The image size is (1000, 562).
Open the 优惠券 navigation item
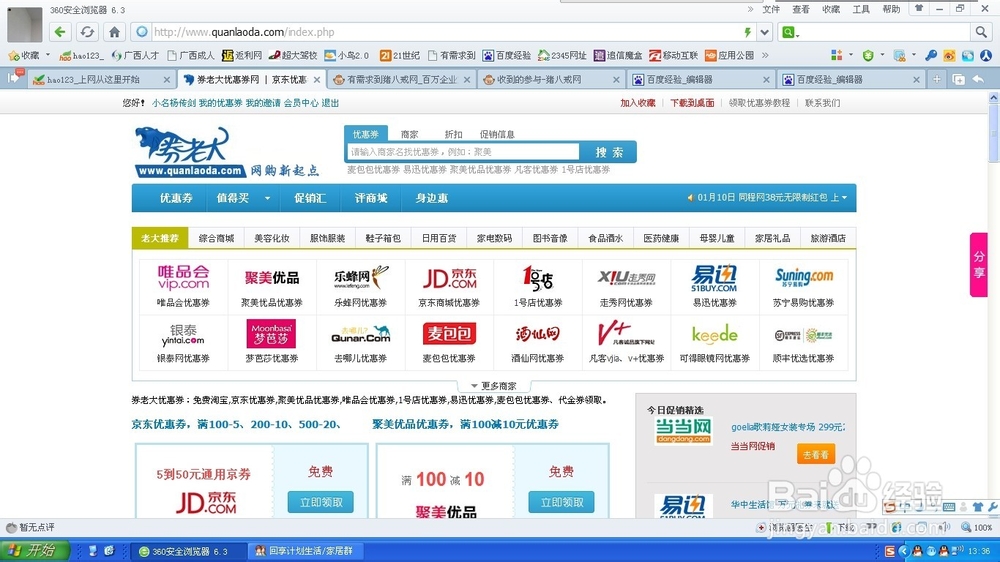(x=176, y=198)
